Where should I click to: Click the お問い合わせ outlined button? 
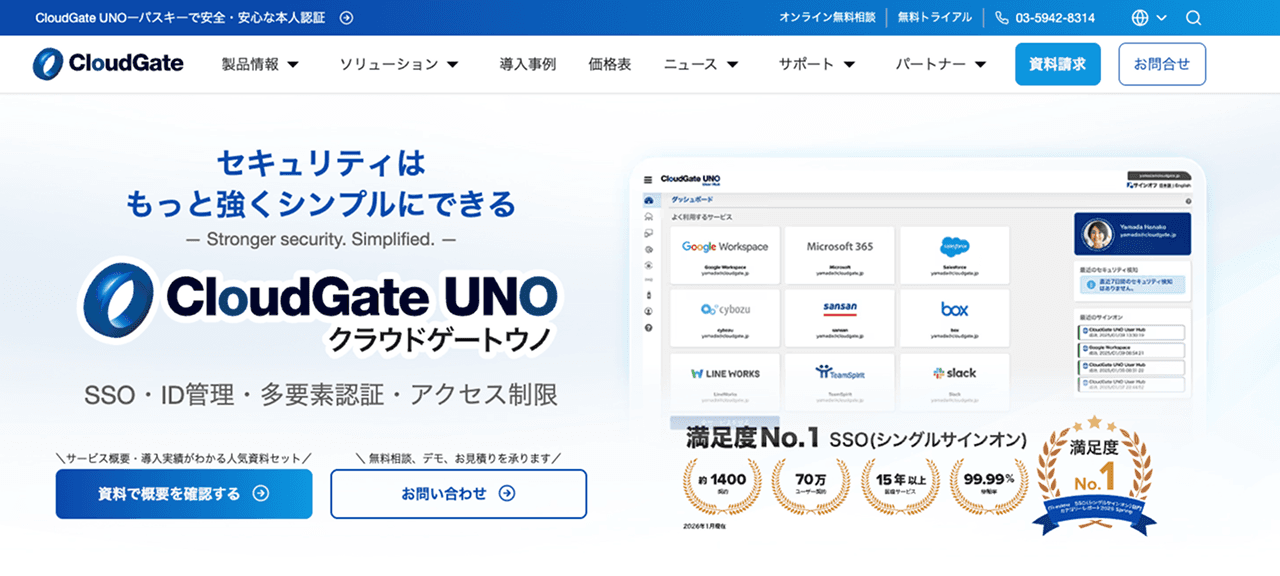point(459,494)
